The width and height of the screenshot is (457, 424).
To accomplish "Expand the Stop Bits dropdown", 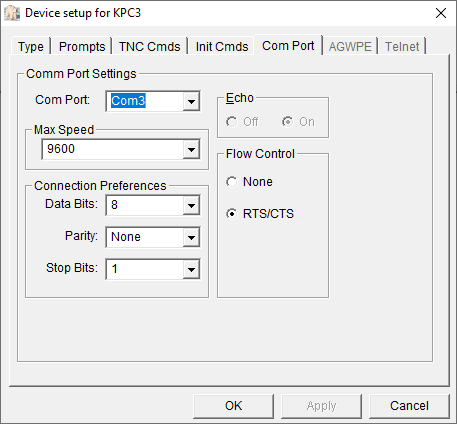I will pos(191,269).
